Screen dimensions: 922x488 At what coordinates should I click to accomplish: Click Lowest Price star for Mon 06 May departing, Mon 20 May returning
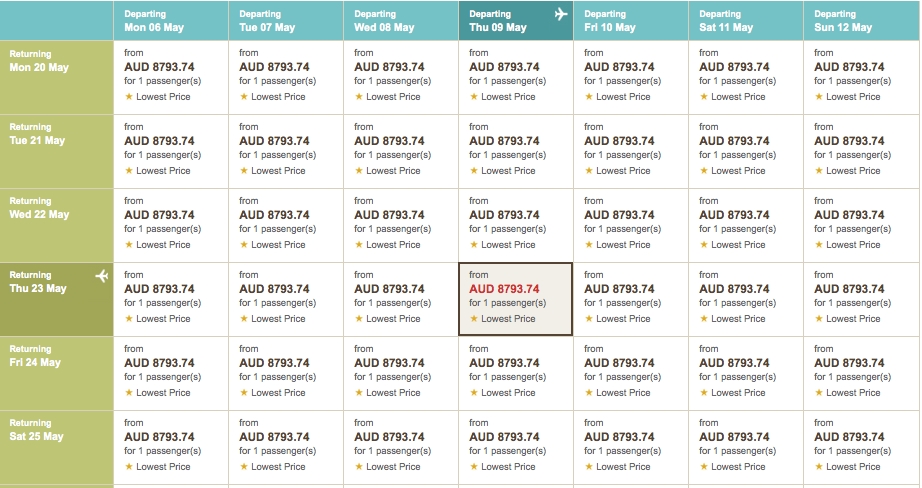(128, 97)
